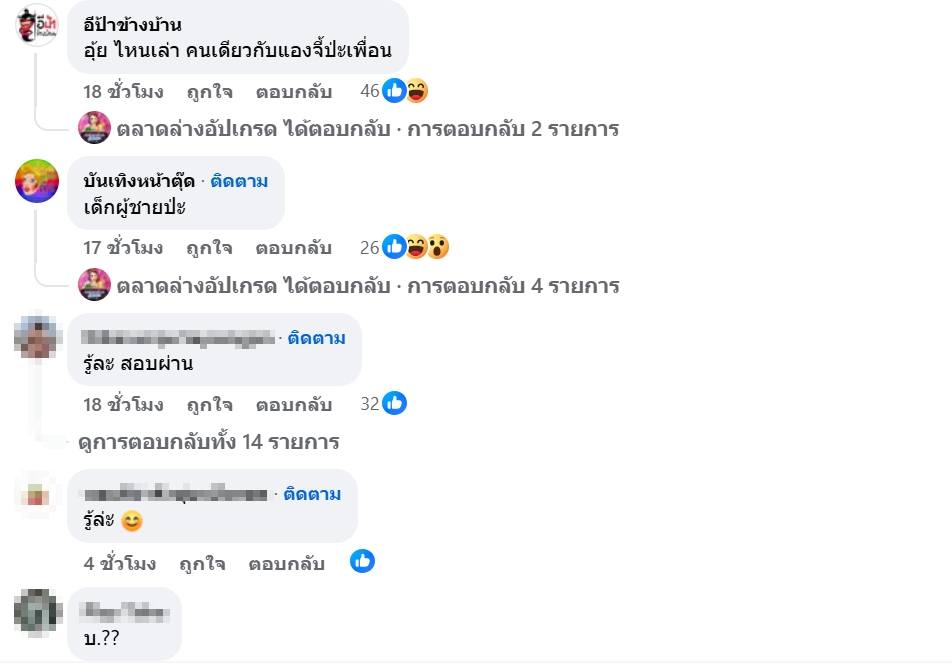Click blue like icon beside 32 count
The height and width of the screenshot is (663, 952).
tap(395, 404)
